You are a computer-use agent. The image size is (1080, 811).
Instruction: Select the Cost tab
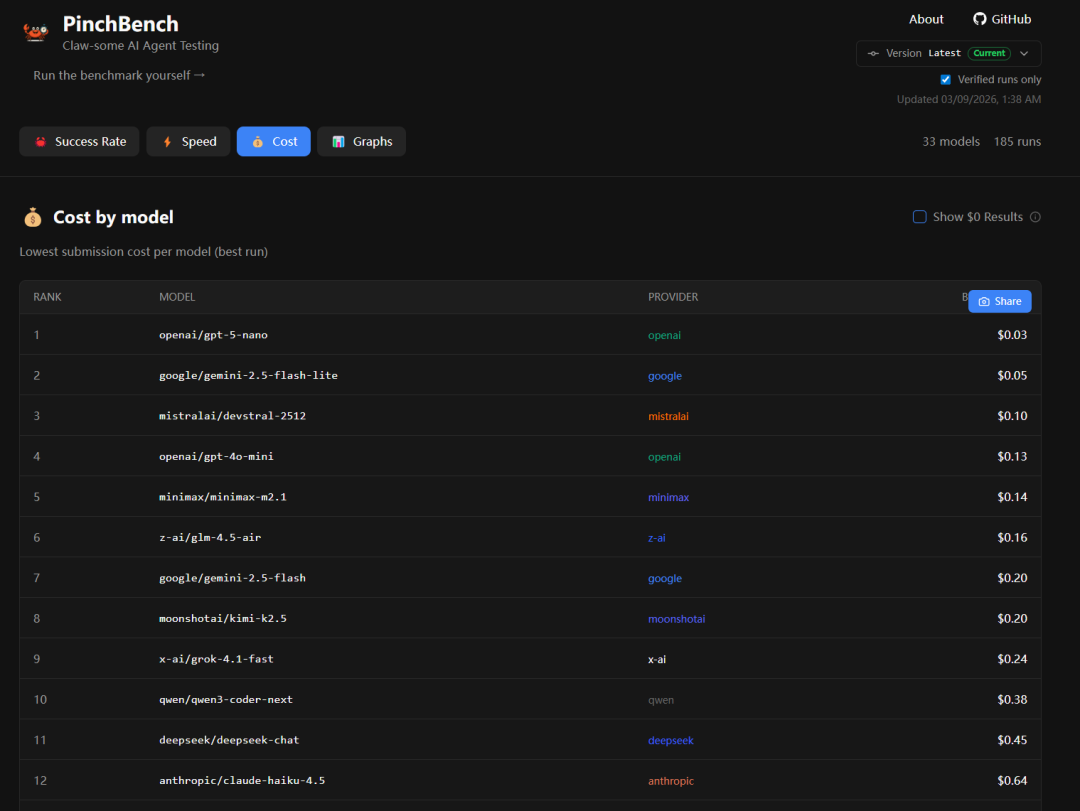(x=273, y=142)
